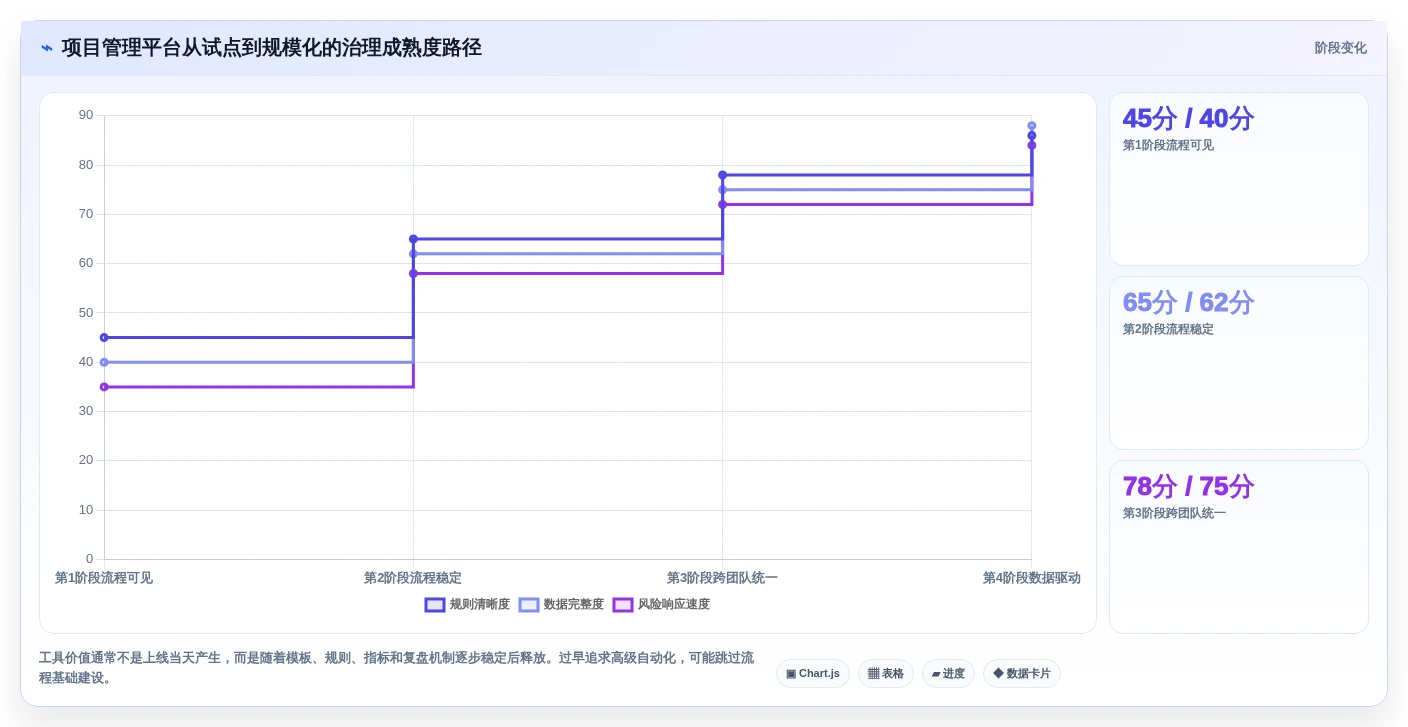This screenshot has width=1408, height=727.
Task: Click the 45分 / 40分 stat card value
Action: click(1188, 119)
